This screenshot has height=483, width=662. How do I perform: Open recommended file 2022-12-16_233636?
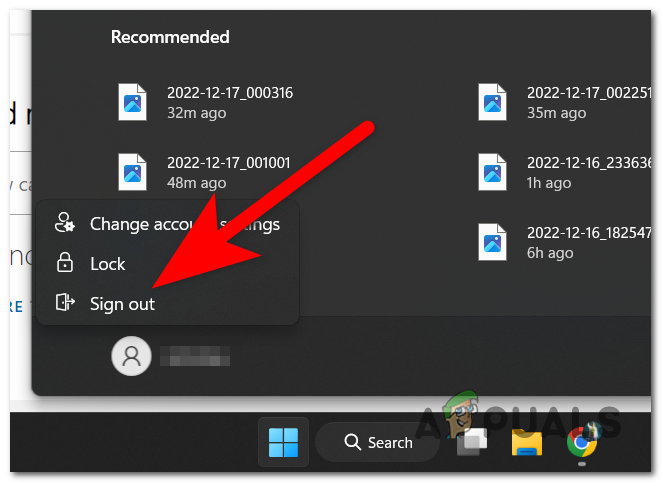click(x=564, y=173)
